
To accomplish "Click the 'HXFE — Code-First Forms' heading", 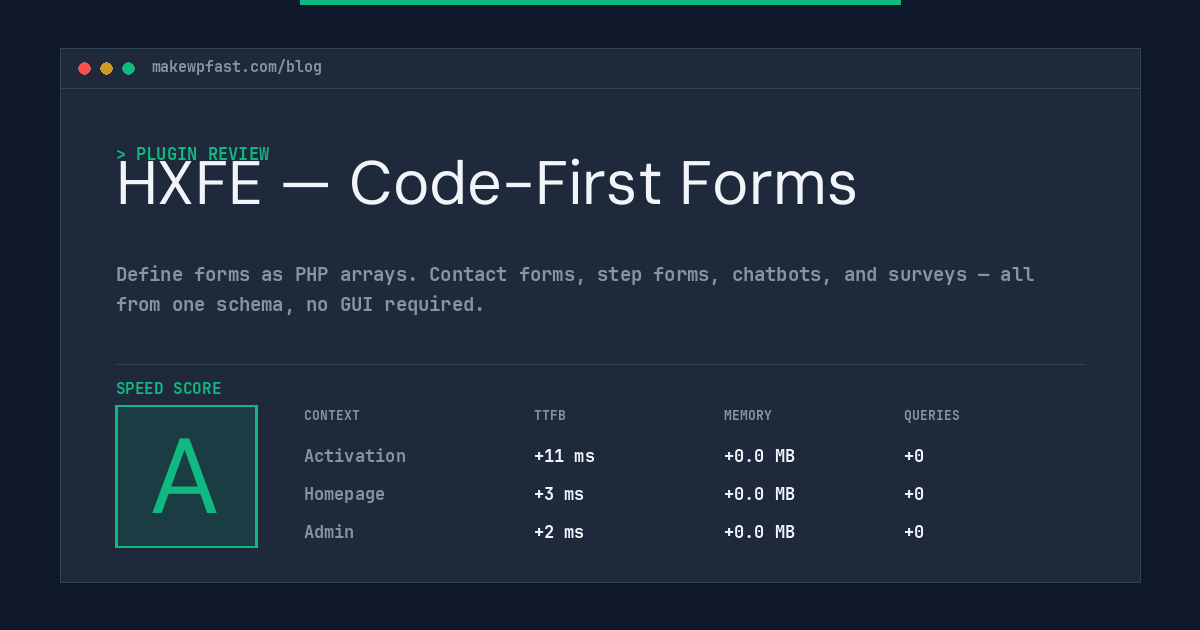I will click(x=486, y=184).
